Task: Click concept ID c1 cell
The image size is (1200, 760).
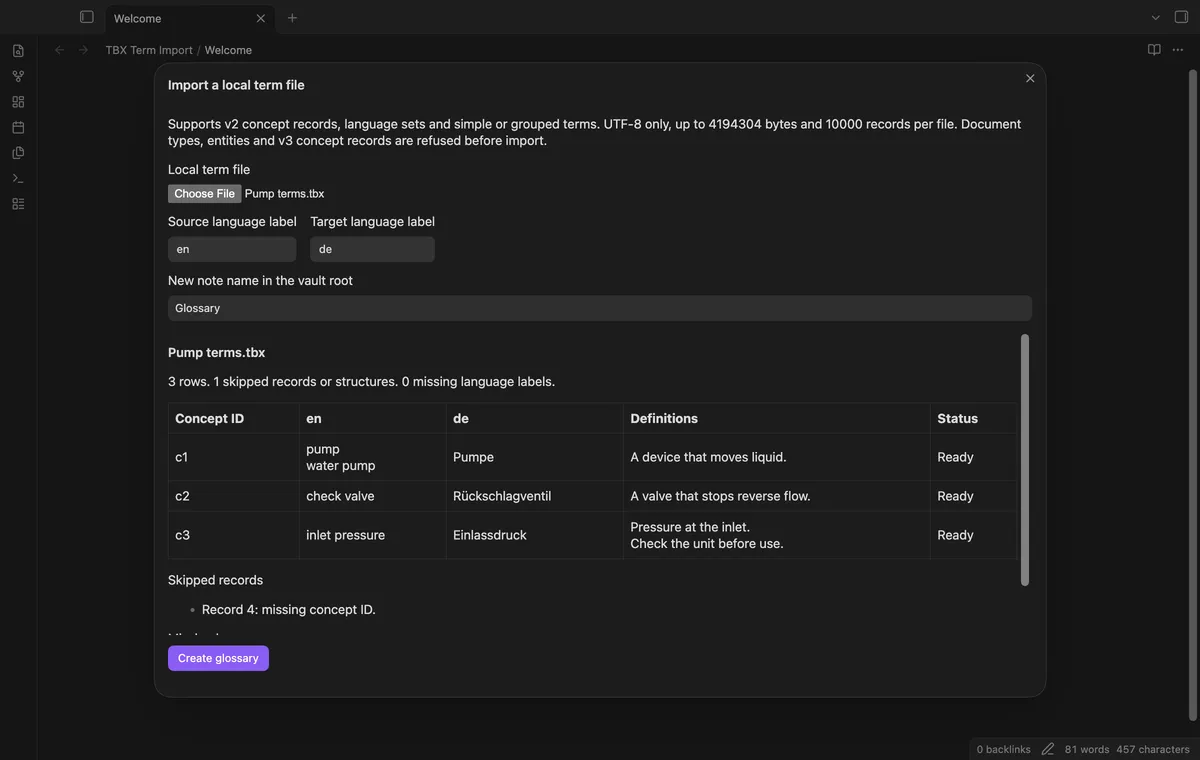Action: 234,457
